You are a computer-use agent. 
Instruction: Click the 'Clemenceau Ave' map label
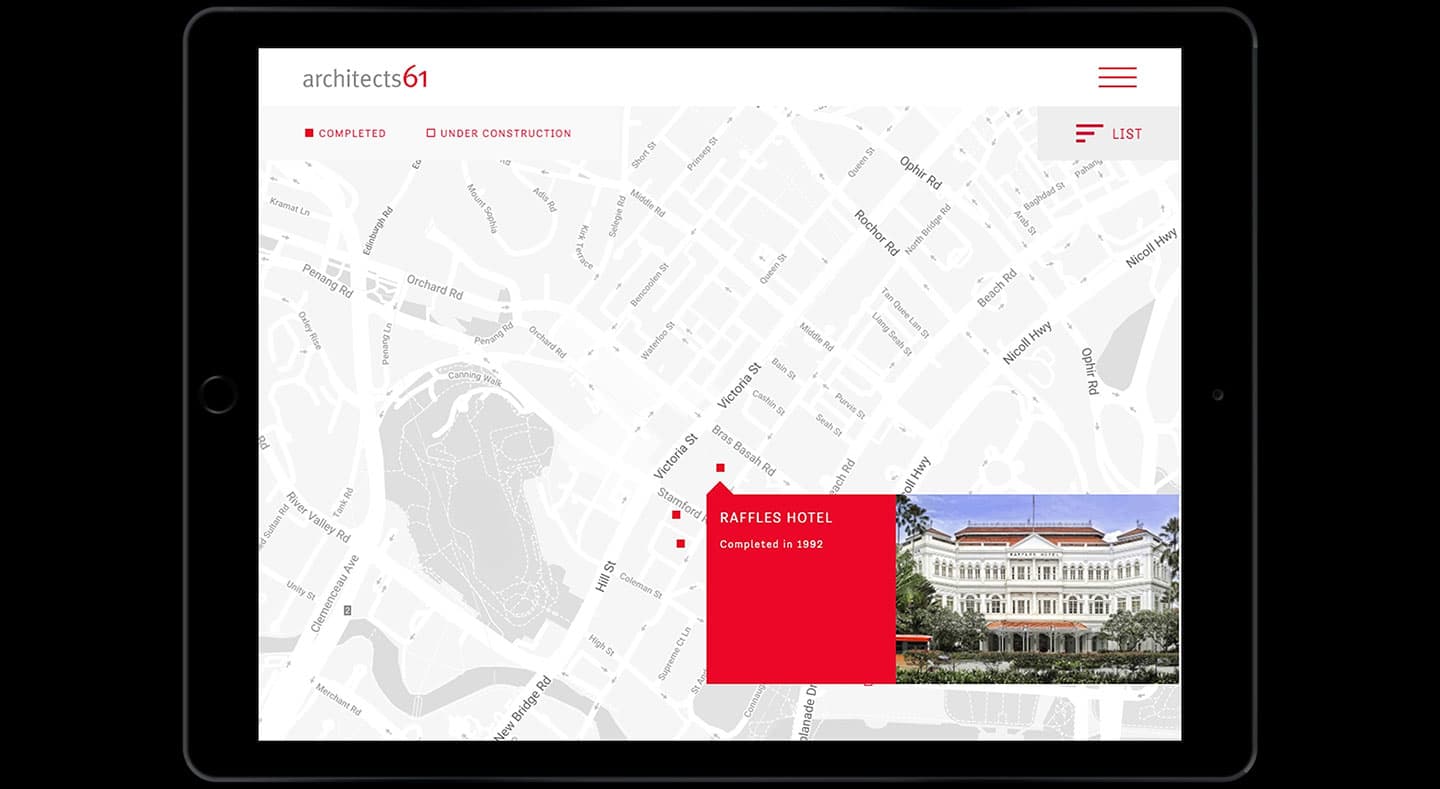[334, 594]
